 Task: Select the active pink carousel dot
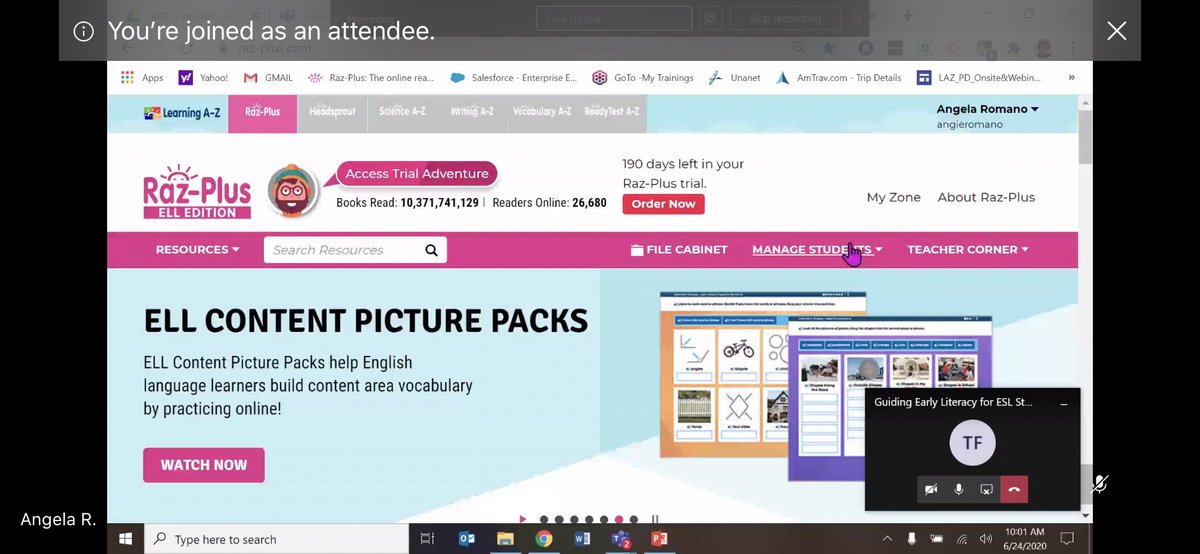coord(619,519)
